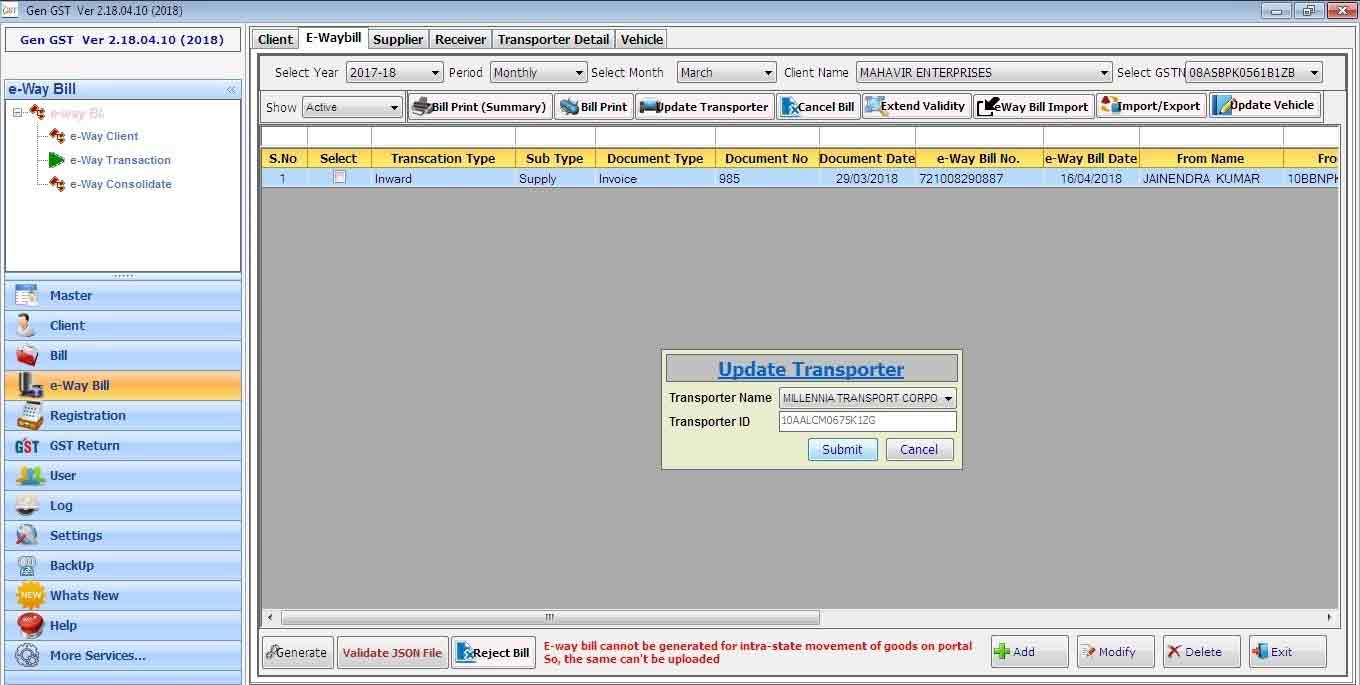
Task: Click the Transporter ID input field
Action: pyautogui.click(x=867, y=422)
